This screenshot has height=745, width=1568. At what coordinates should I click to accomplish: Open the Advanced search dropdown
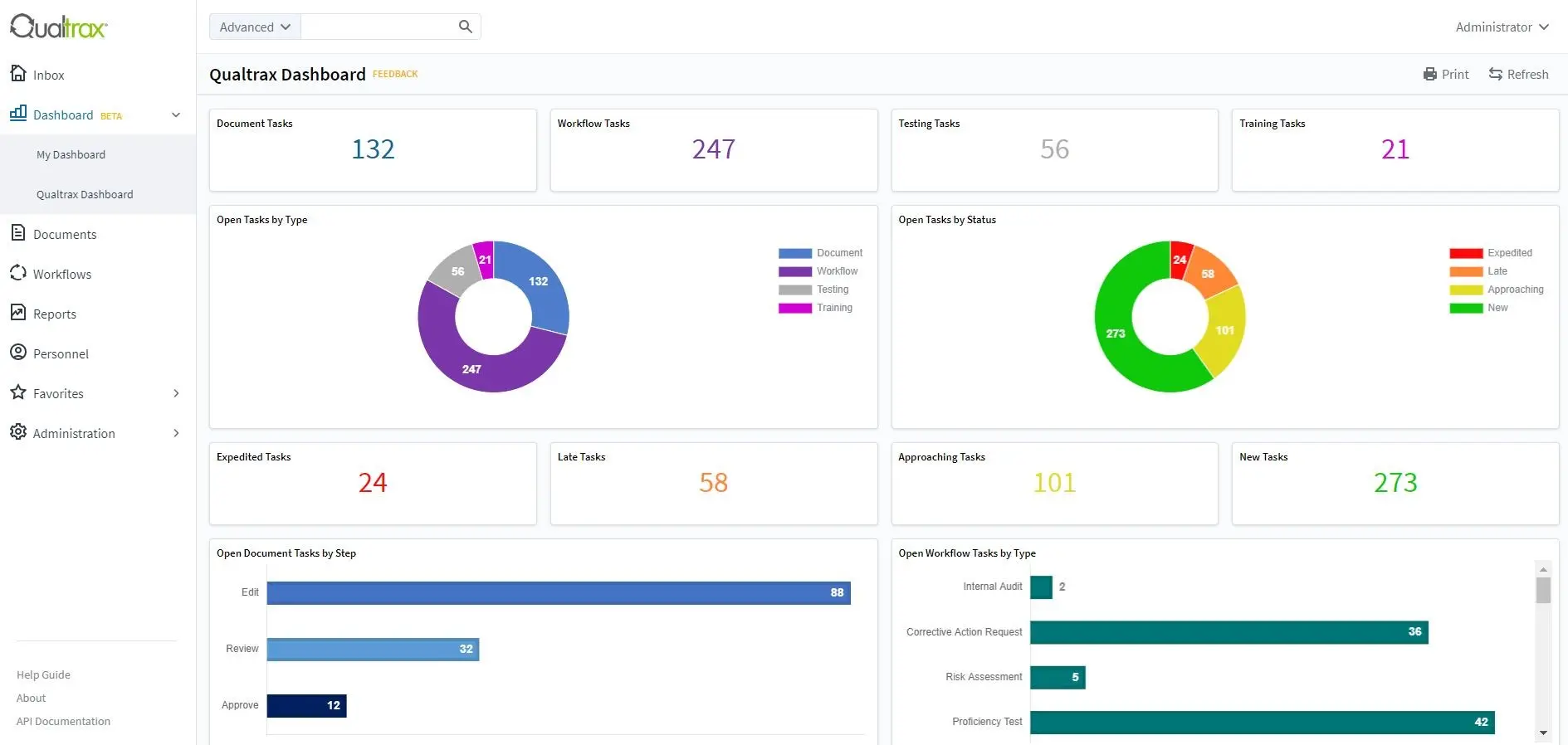tap(255, 27)
